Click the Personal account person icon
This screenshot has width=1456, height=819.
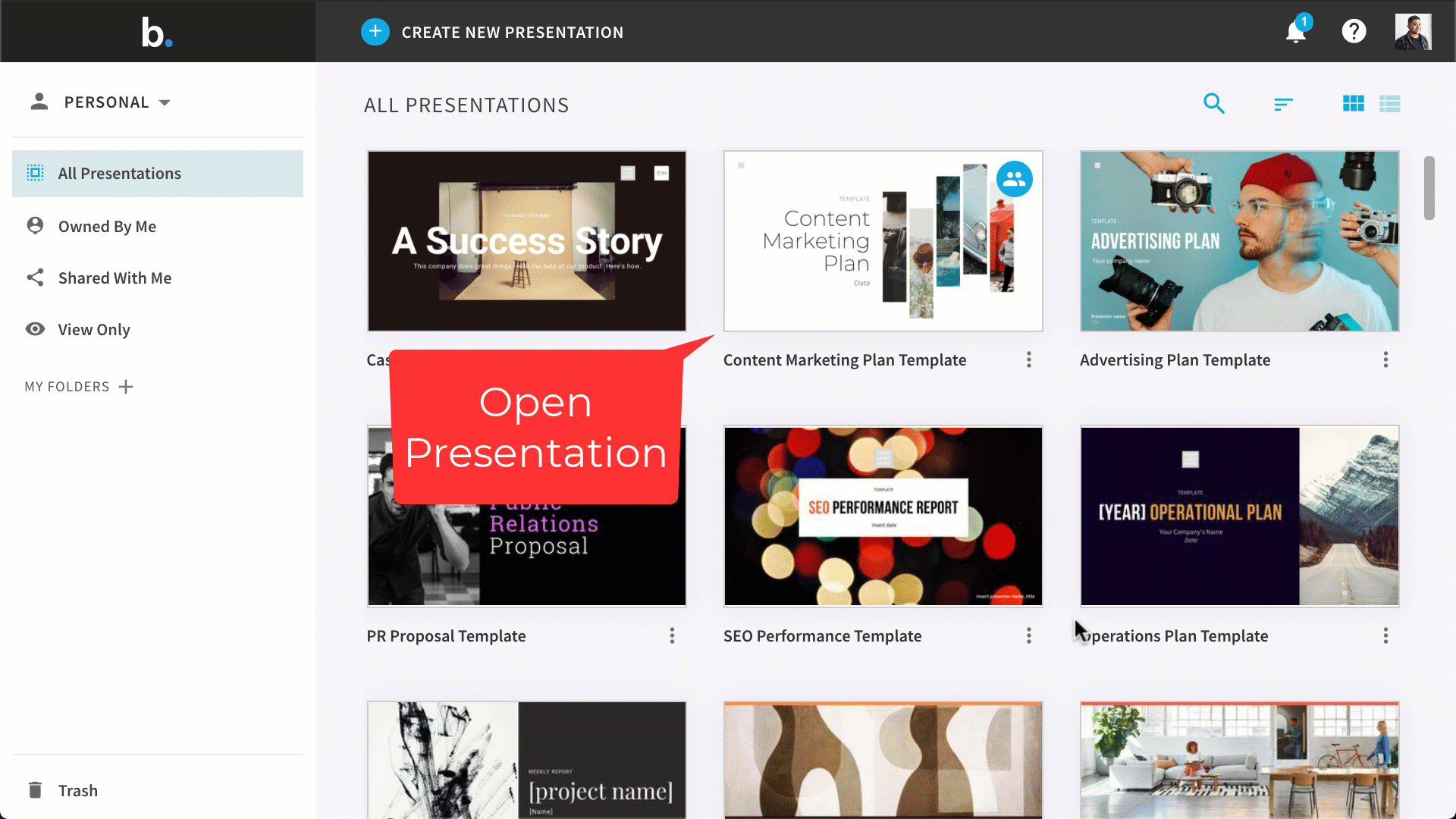tap(39, 102)
